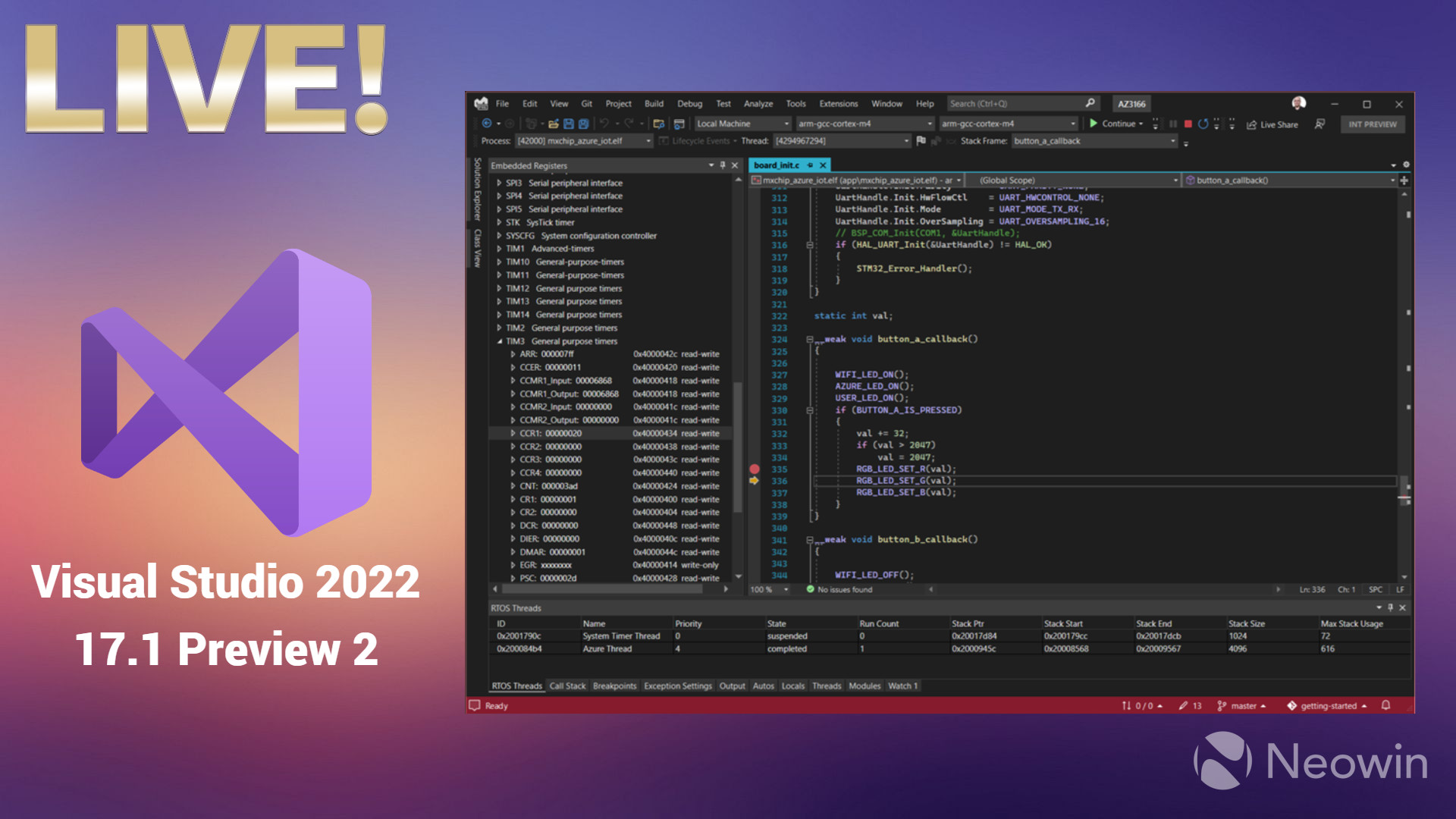The height and width of the screenshot is (819, 1456).
Task: Pin the RTOS Threads panel
Action: point(1389,607)
